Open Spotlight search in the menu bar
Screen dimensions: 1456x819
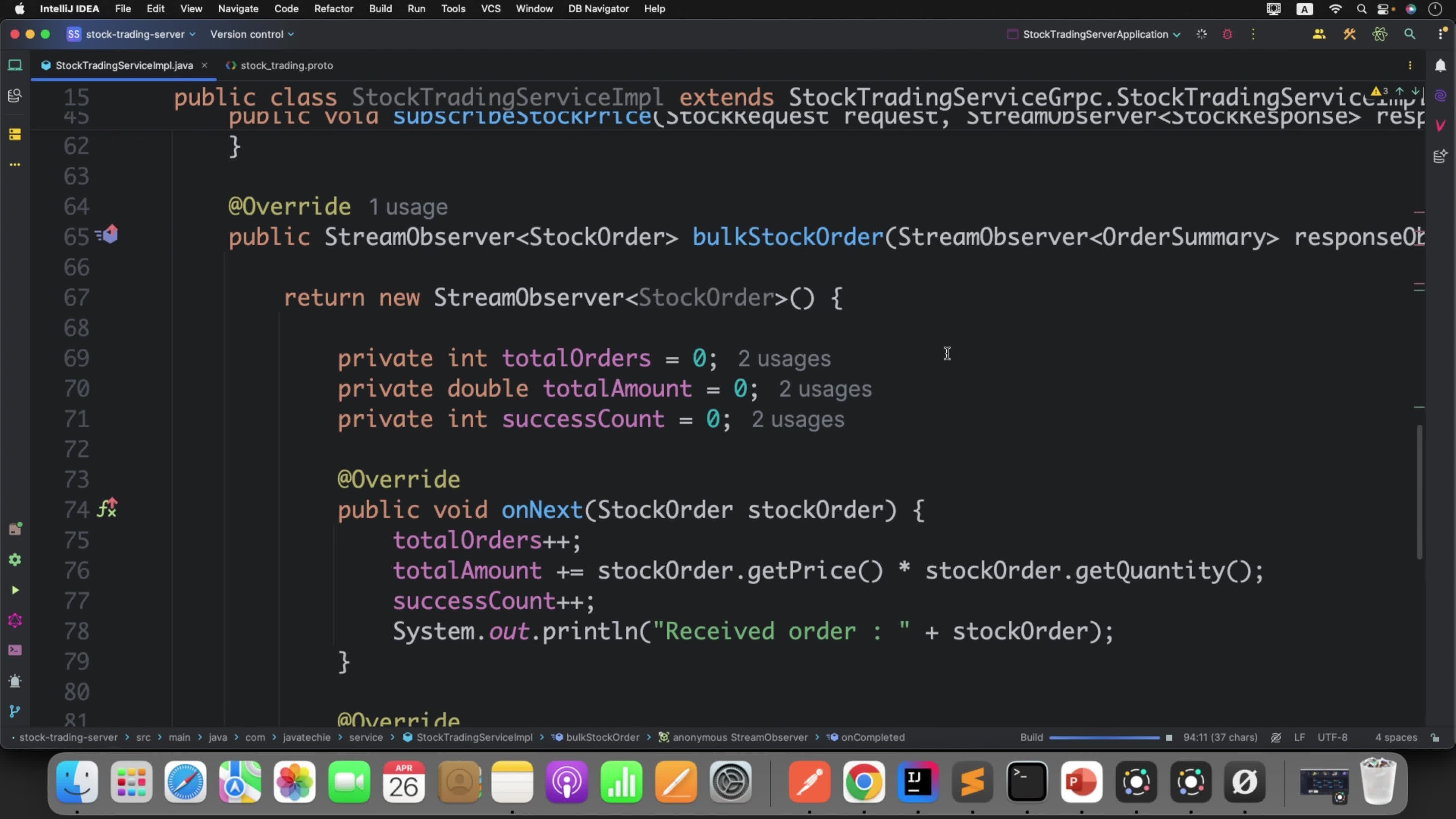tap(1361, 8)
